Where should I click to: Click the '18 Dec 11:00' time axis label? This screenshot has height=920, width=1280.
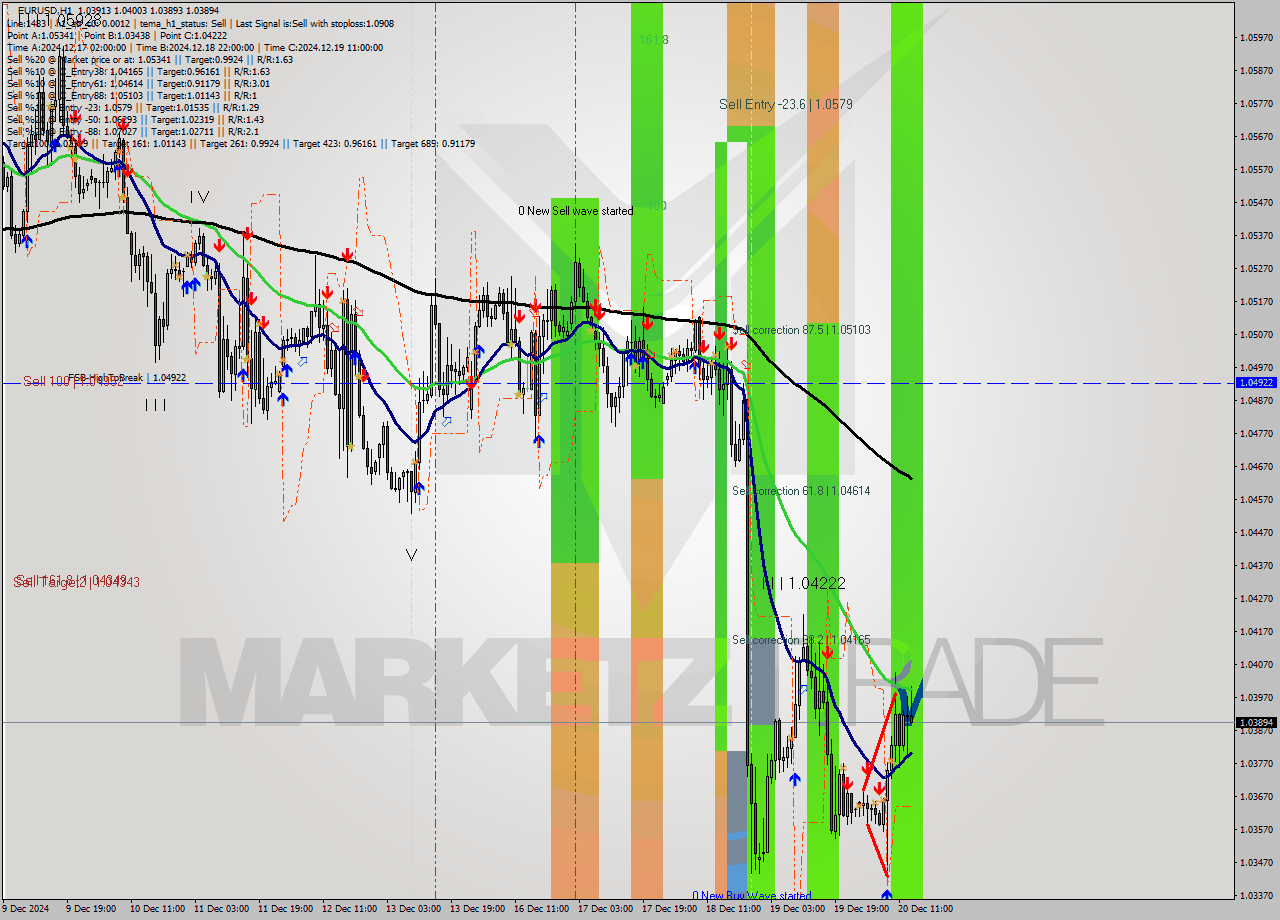733,909
